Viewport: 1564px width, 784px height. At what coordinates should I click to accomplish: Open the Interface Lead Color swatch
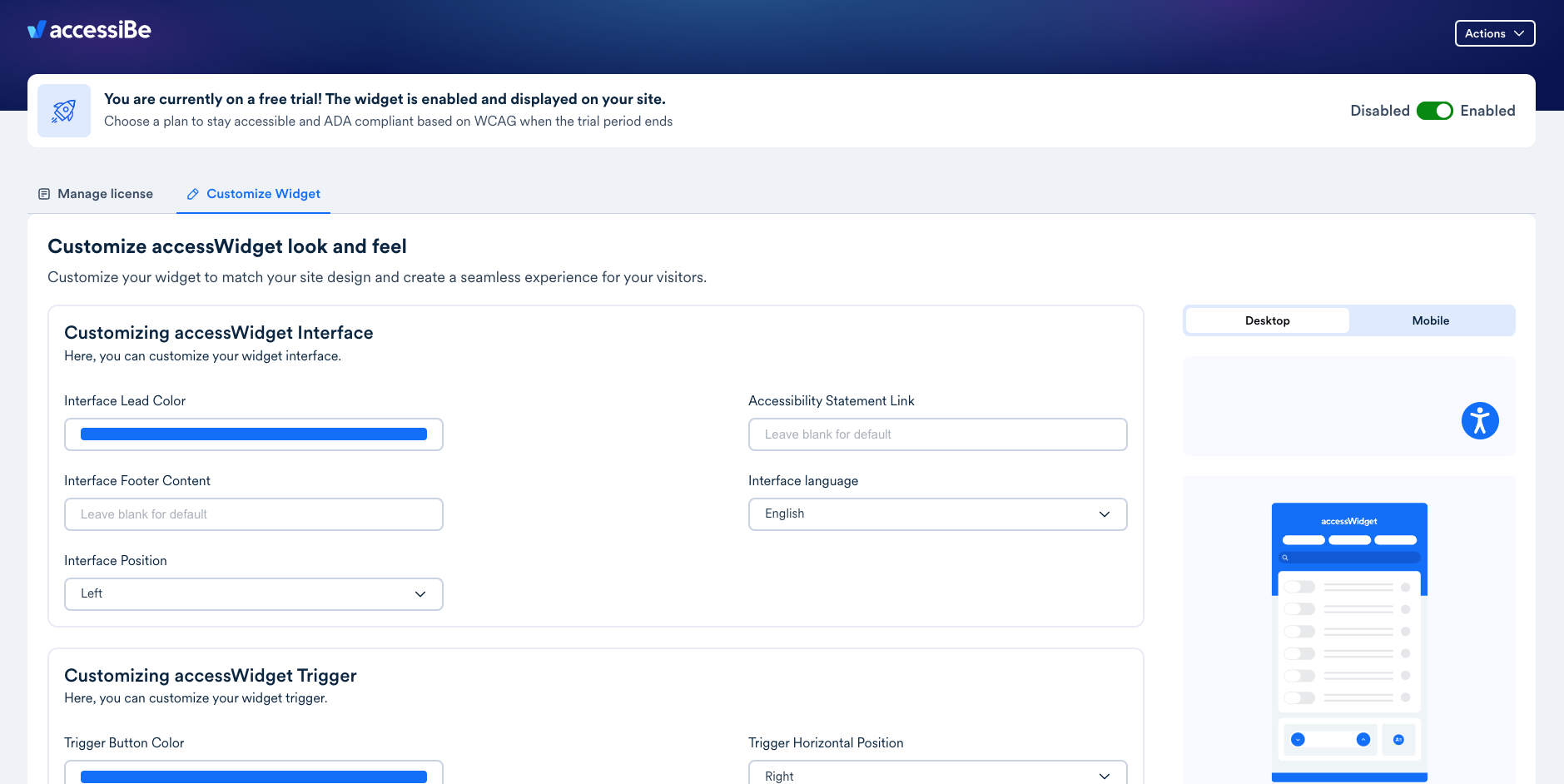[253, 434]
